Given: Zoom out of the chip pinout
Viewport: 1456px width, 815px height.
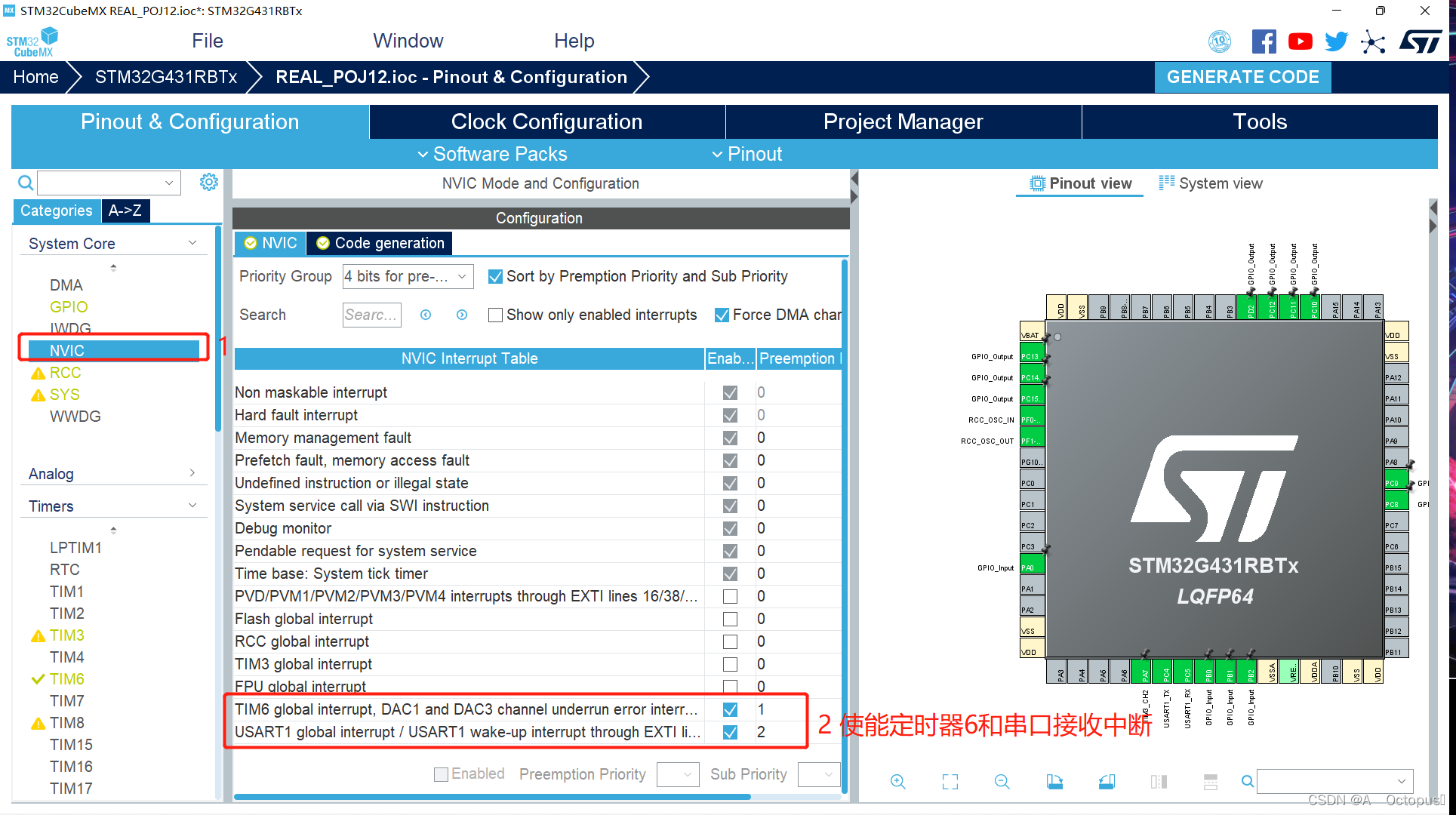Looking at the screenshot, I should click(1002, 782).
